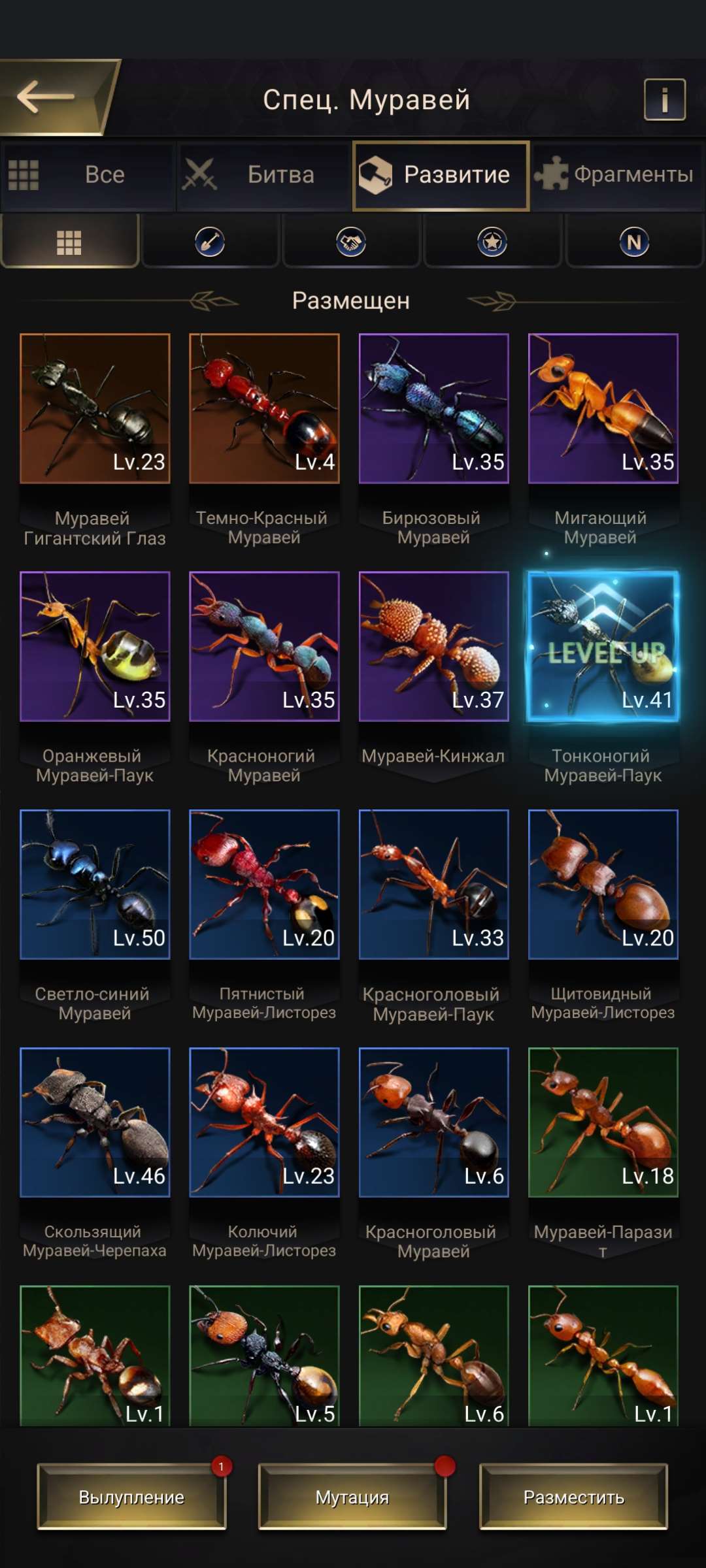Tap the Мутация button
706x1568 pixels.
click(352, 1497)
